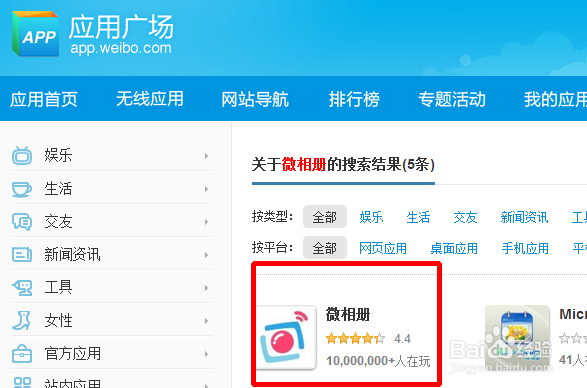Filter by platform 桌面应用
This screenshot has height=388, width=587.
(x=454, y=248)
